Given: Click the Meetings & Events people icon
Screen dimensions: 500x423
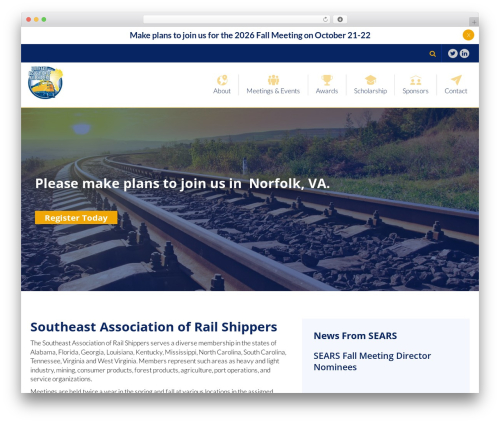Looking at the screenshot, I should [273, 80].
